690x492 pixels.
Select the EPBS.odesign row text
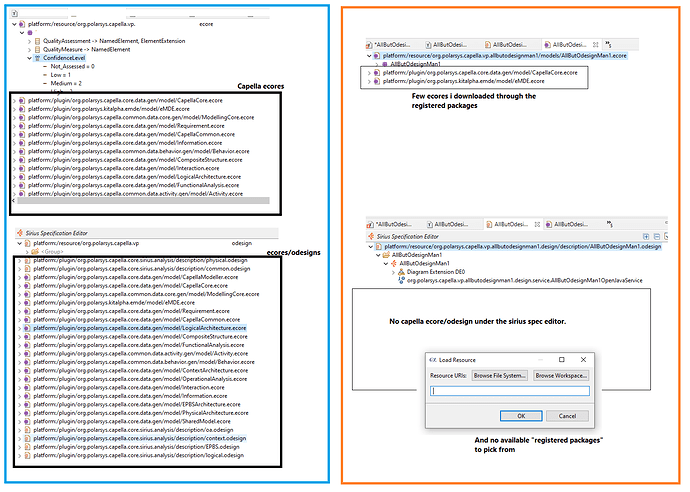point(136,447)
